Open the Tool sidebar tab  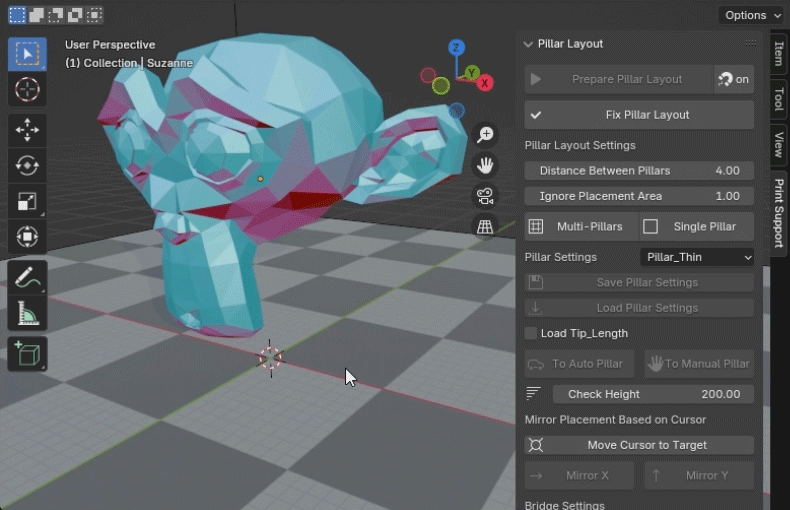tap(779, 99)
